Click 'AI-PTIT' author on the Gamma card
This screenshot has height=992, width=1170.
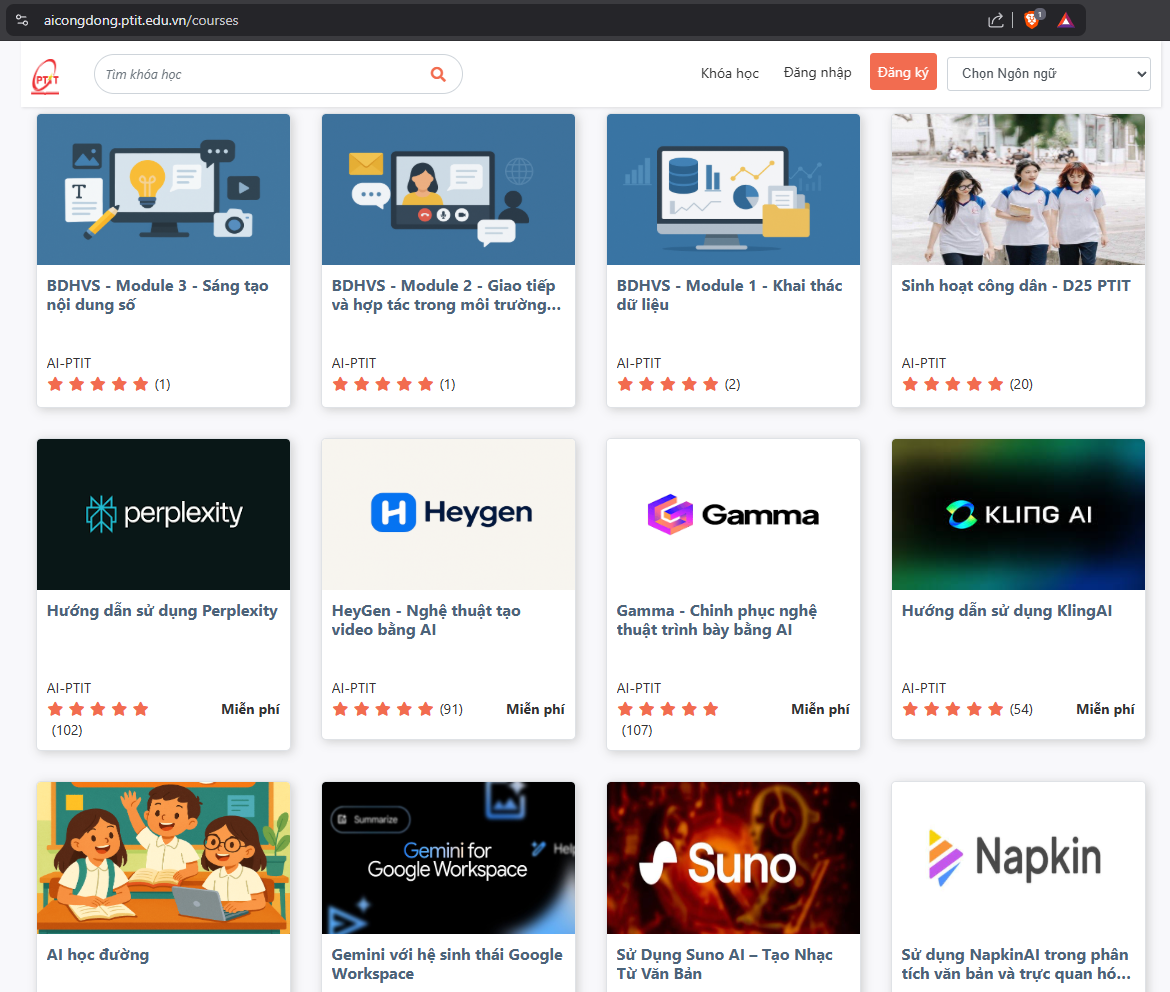coord(639,688)
